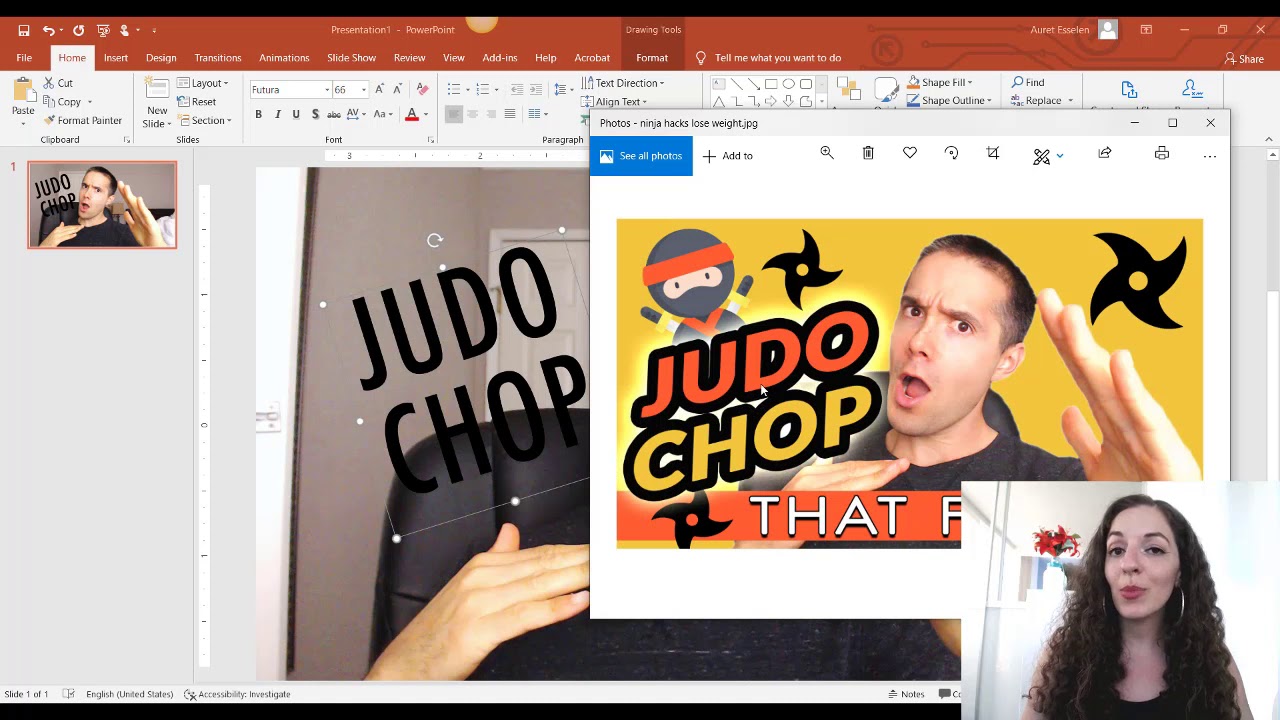The width and height of the screenshot is (1280, 720).
Task: Delete the photo with the trash icon
Action: click(868, 153)
